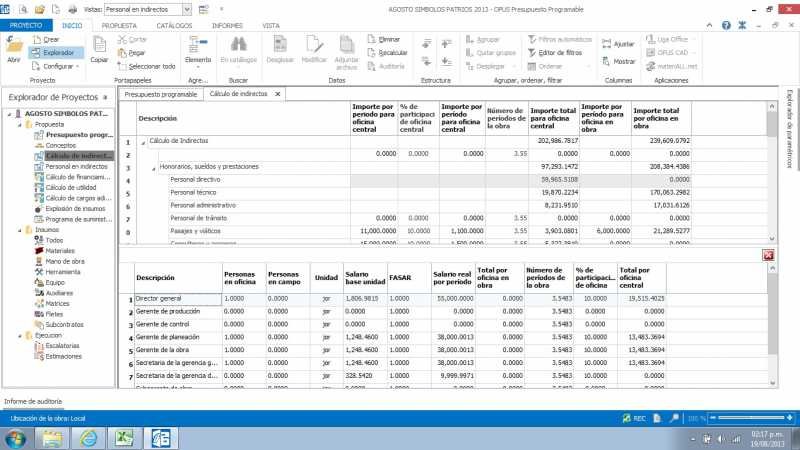Click the Director general description cell
Viewport: 800px width, 450px height.
[176, 299]
